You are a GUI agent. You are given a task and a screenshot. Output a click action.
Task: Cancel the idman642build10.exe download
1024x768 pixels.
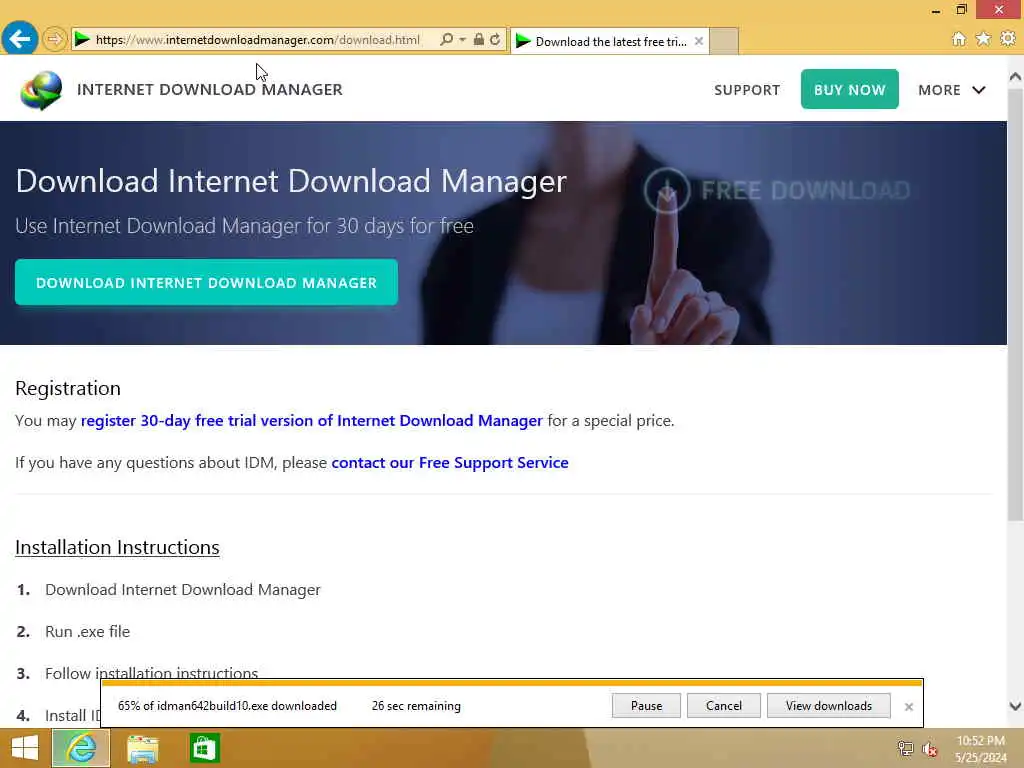pyautogui.click(x=724, y=705)
